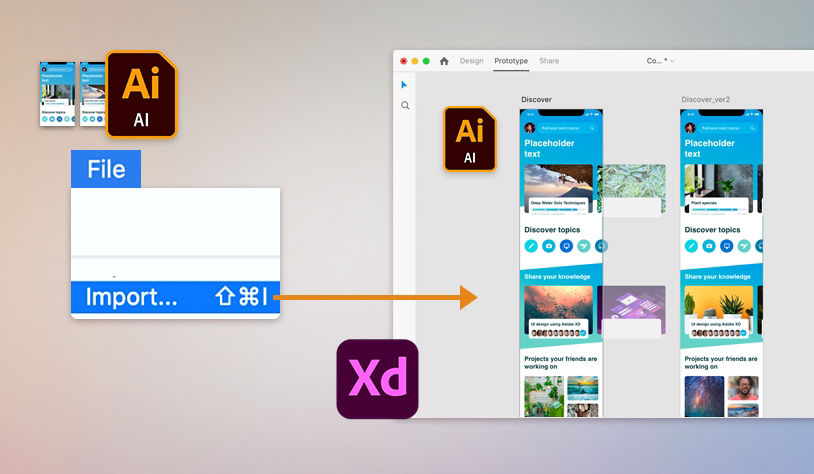Click the large Ai file icon beside thumbnails
The image size is (814, 474).
(x=141, y=94)
